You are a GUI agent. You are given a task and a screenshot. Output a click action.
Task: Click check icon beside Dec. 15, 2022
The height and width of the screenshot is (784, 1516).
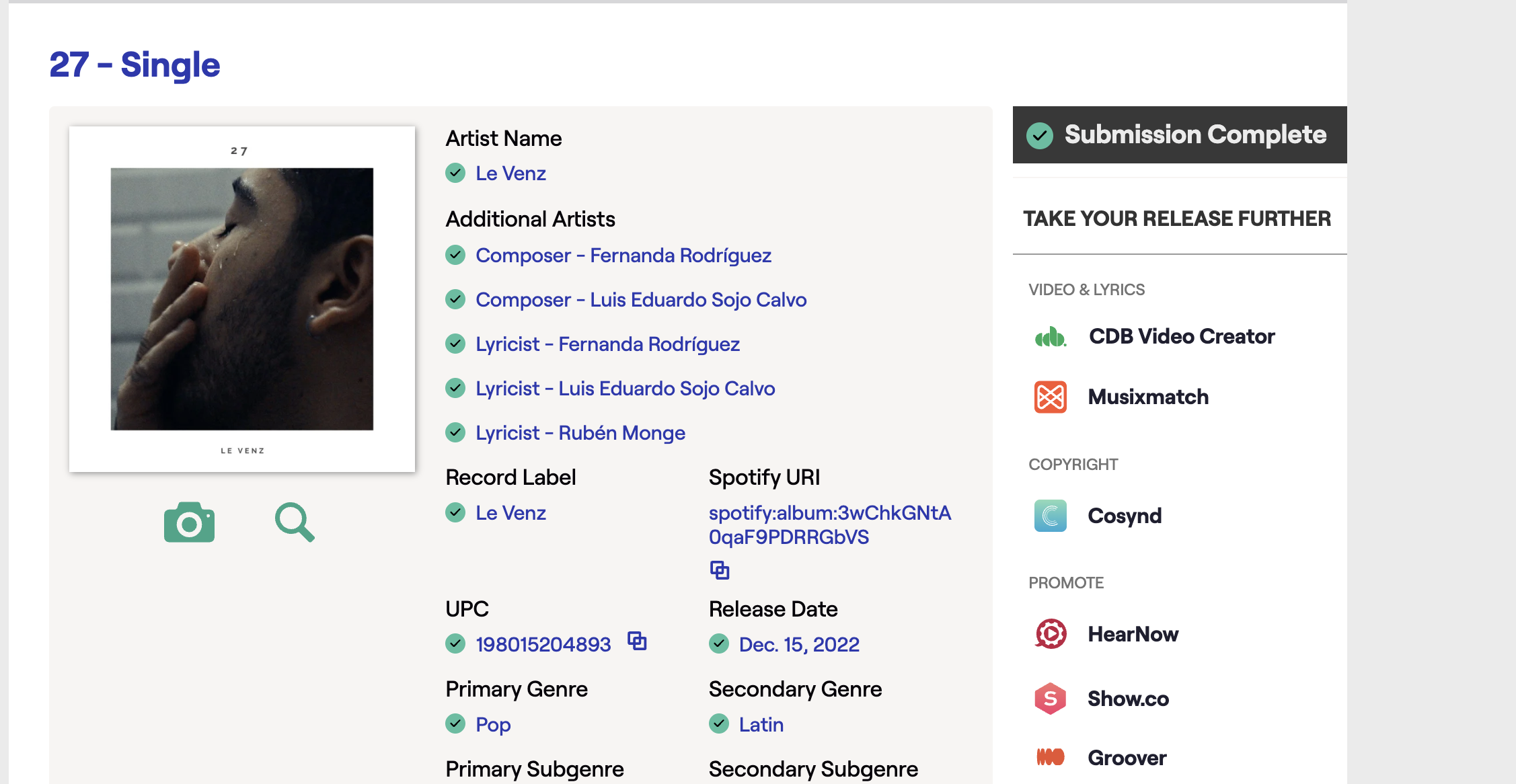click(719, 643)
